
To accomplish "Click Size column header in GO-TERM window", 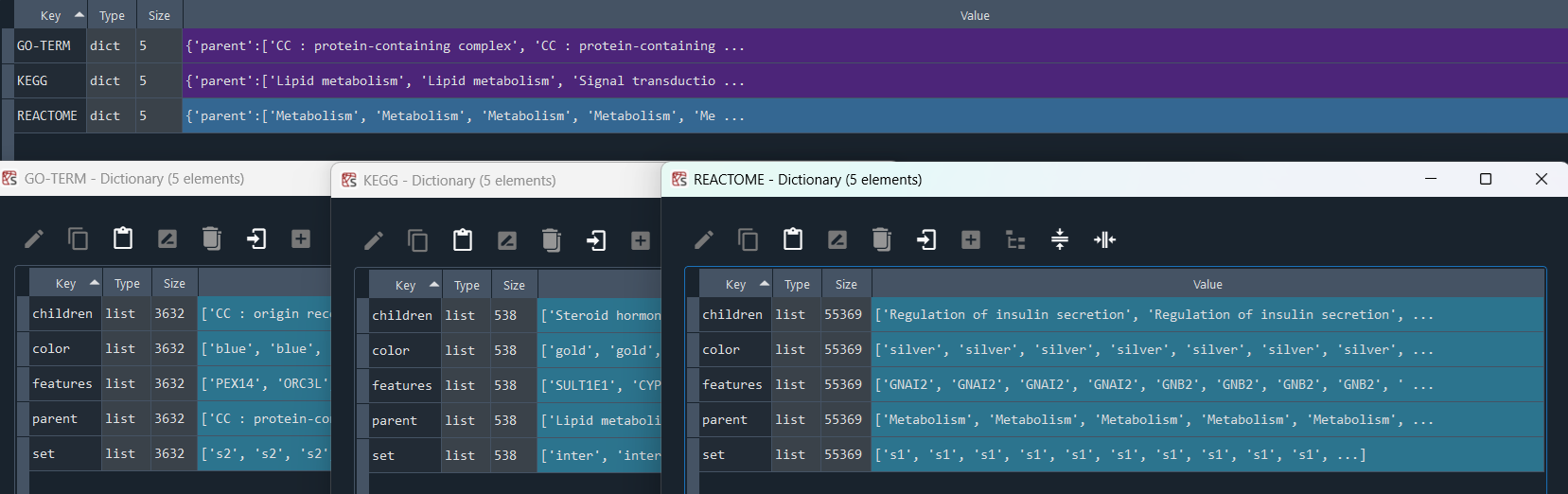I will (x=174, y=283).
